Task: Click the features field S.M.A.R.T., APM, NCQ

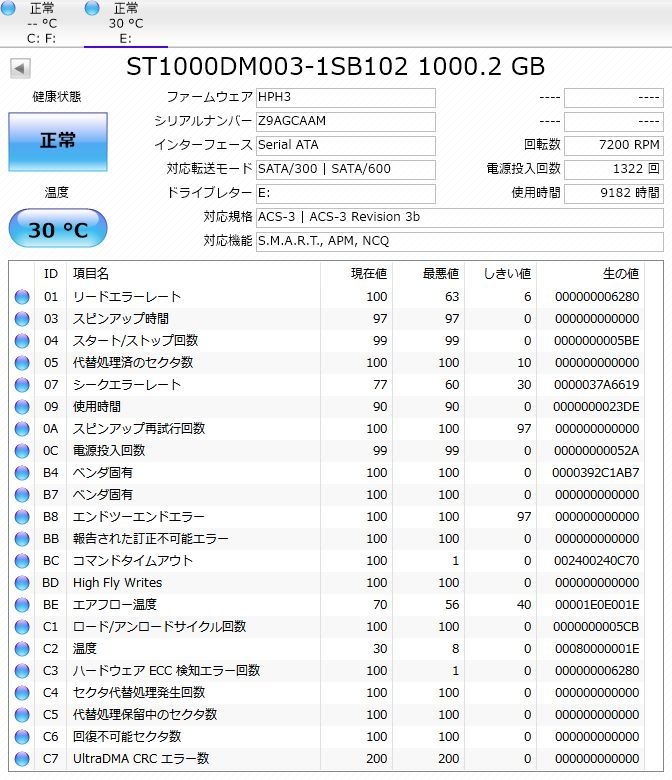Action: tap(460, 241)
